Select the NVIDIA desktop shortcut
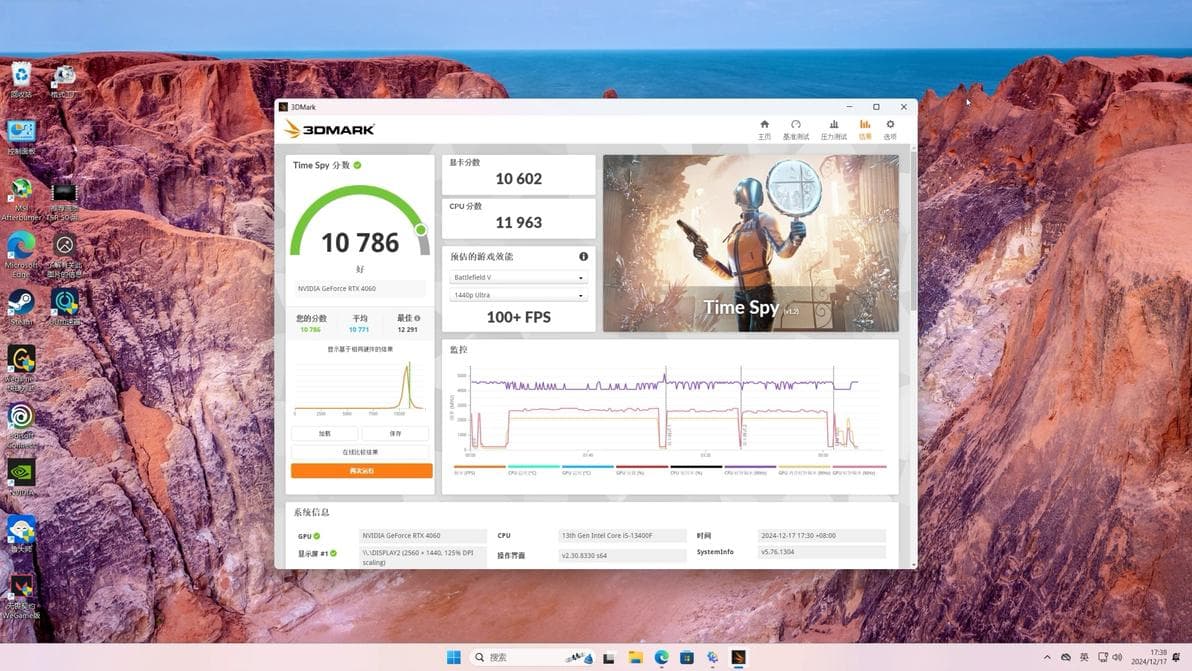1192x671 pixels. point(21,479)
